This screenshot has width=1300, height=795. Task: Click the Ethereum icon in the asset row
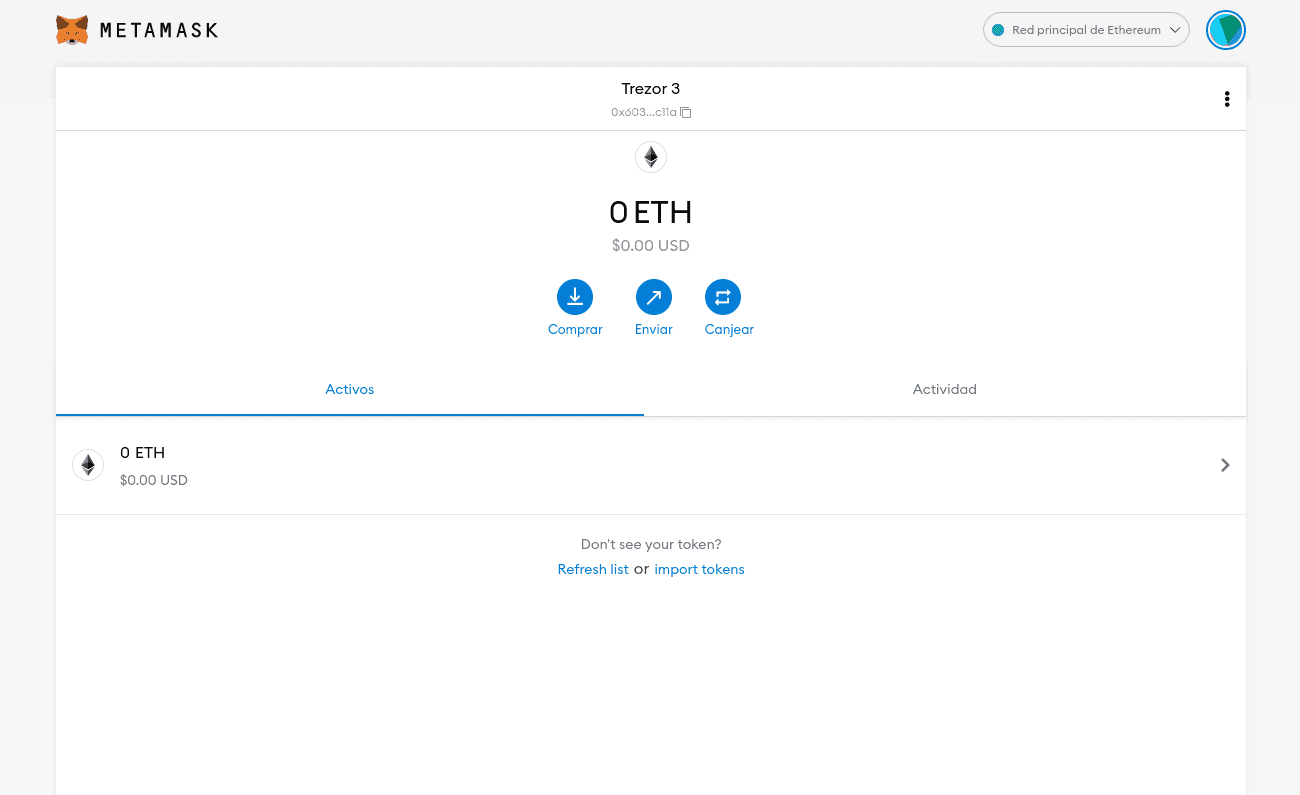pos(88,465)
